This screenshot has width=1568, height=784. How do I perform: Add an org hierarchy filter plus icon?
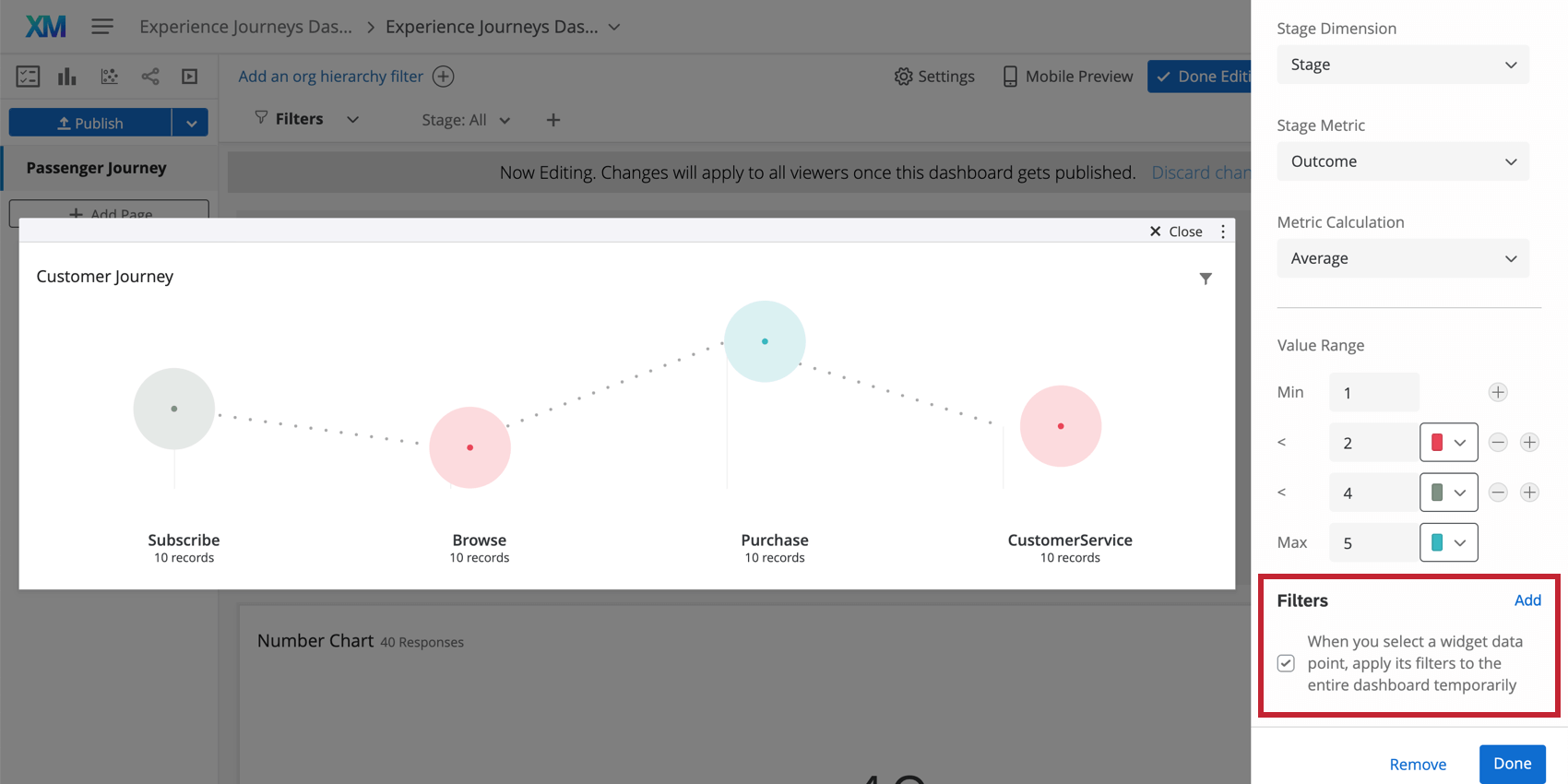pos(444,77)
